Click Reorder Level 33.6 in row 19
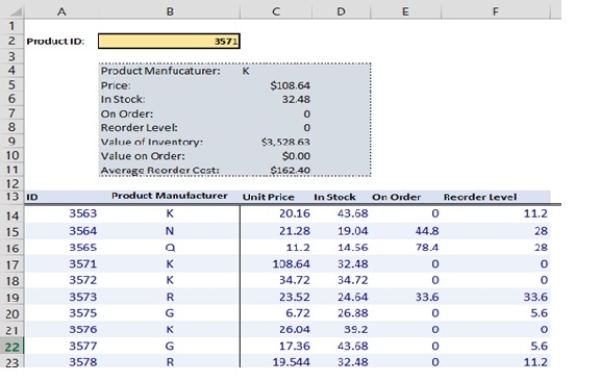Screen dimensions: 600x382 (x=536, y=297)
